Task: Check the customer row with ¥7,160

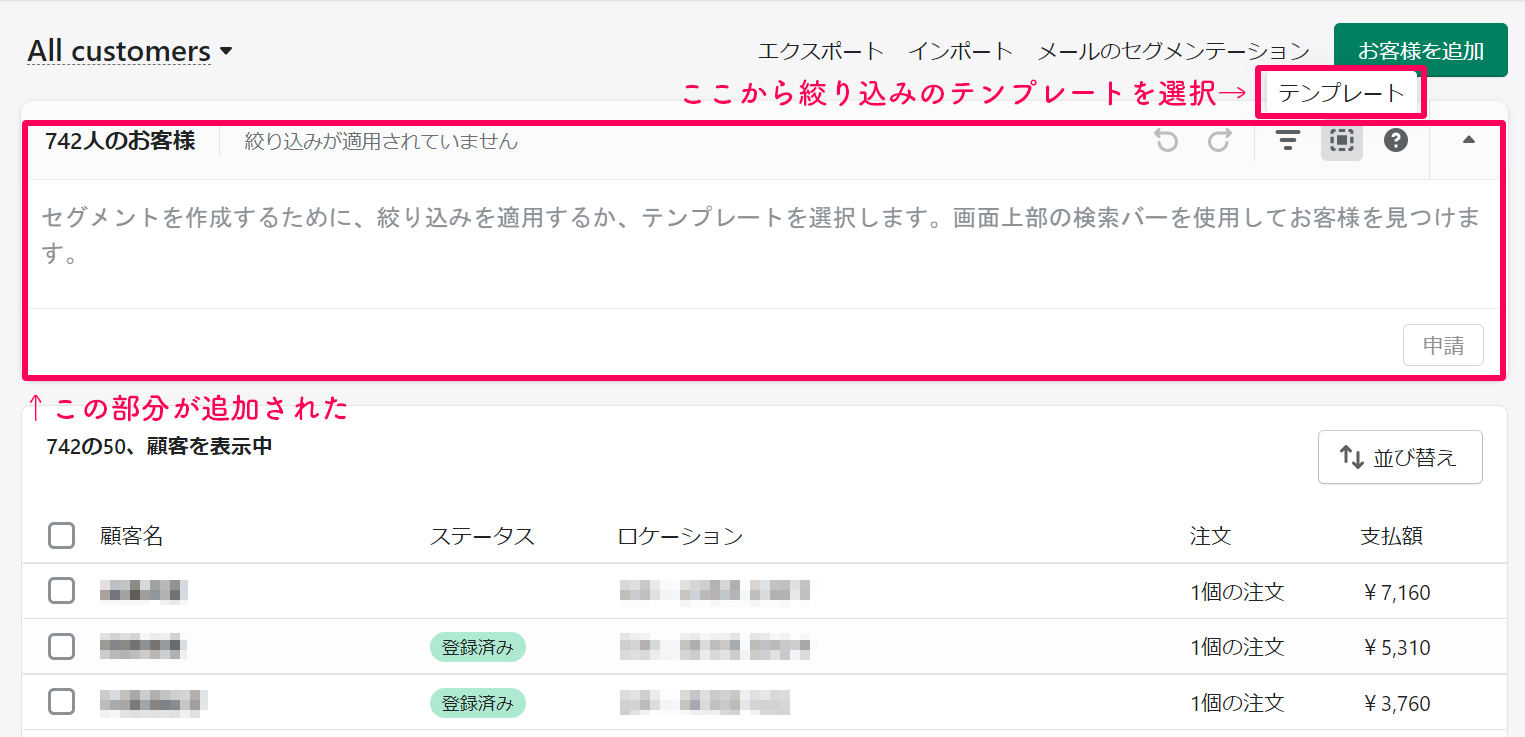Action: tap(62, 591)
